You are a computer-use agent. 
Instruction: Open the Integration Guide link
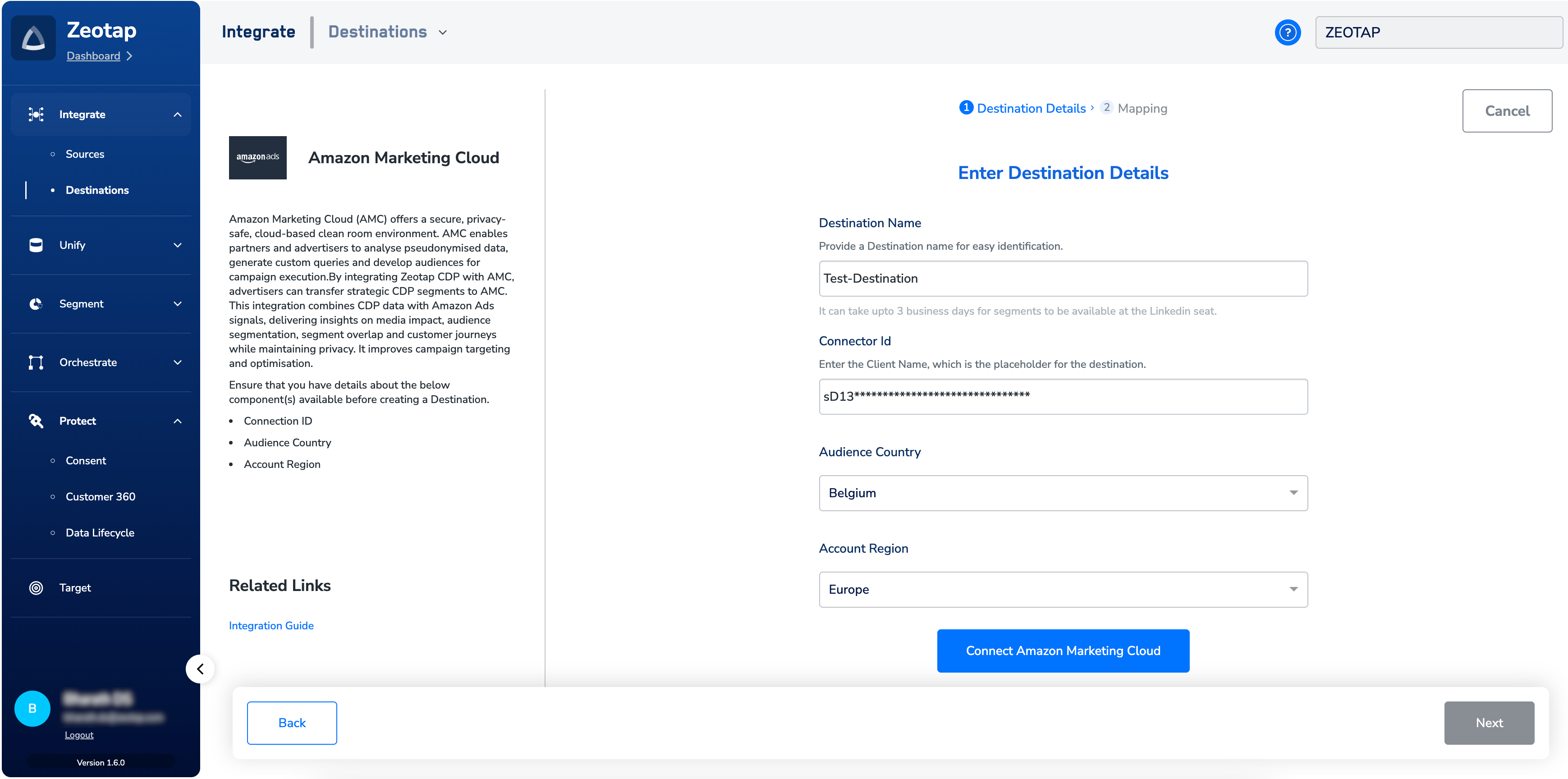coord(271,626)
